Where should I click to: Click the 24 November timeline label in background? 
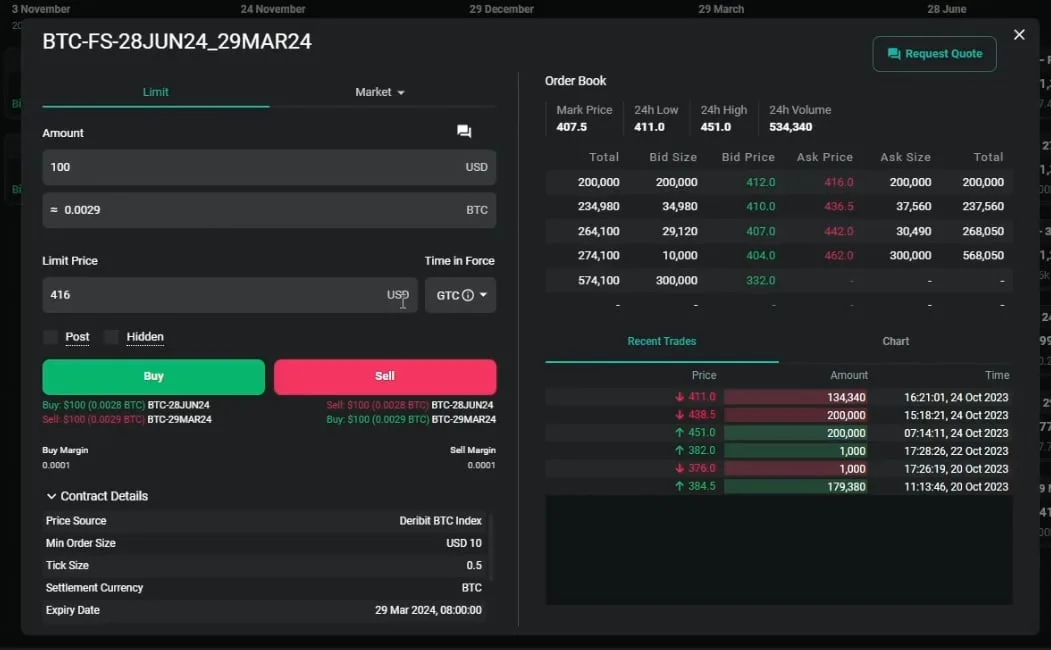tap(273, 9)
